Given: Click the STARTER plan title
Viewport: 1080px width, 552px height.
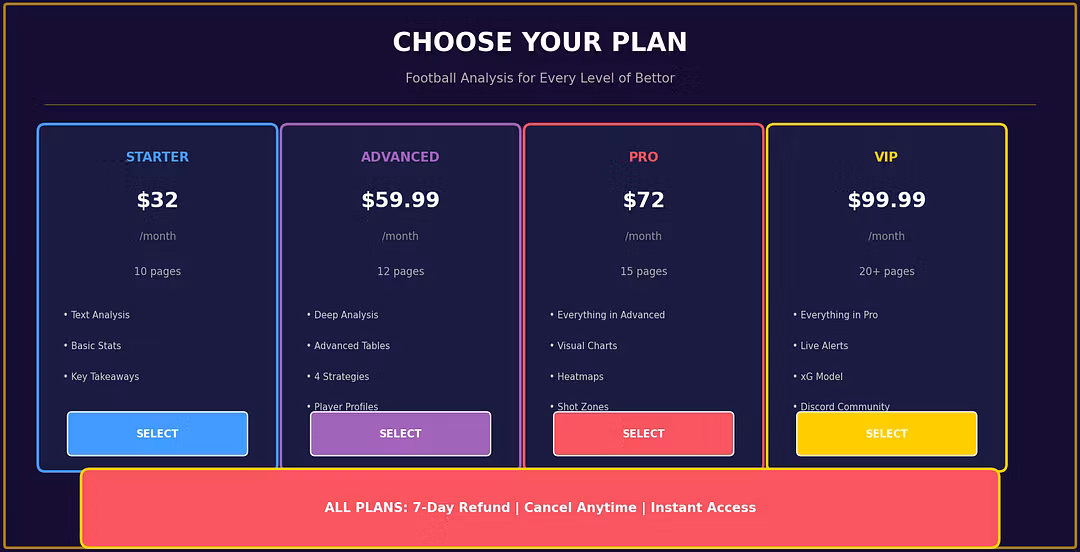Looking at the screenshot, I should (157, 157).
